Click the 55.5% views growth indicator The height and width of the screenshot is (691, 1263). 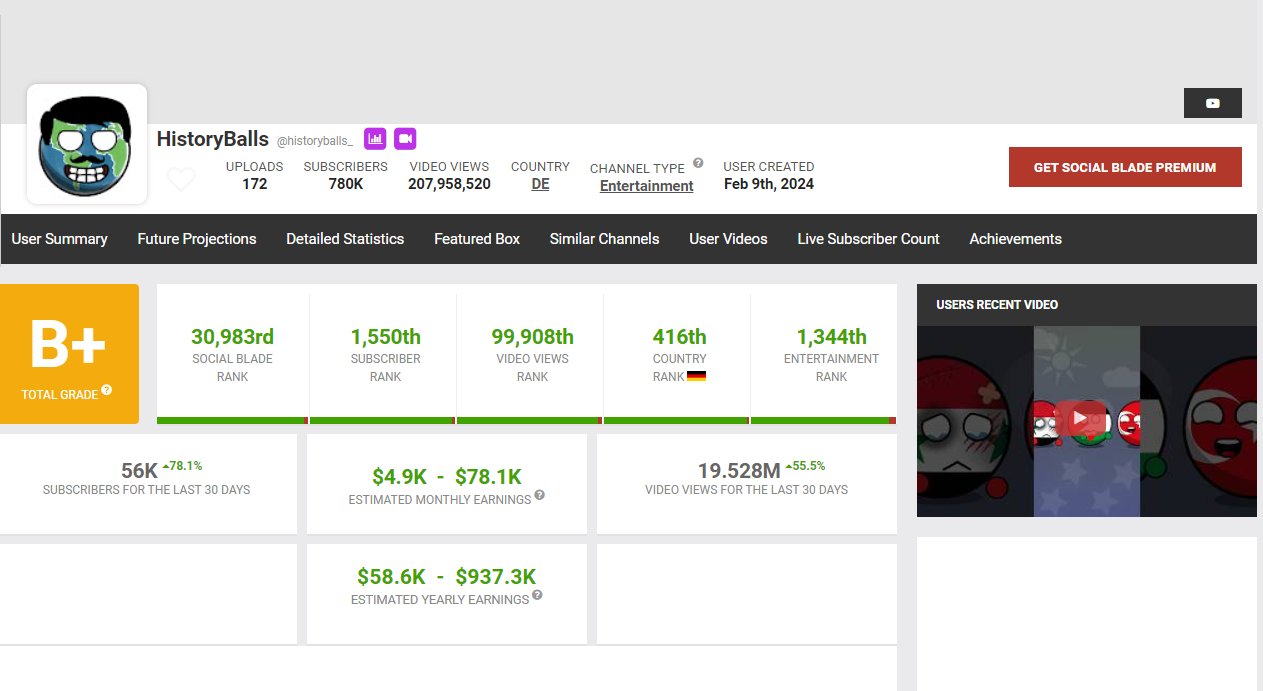click(805, 466)
